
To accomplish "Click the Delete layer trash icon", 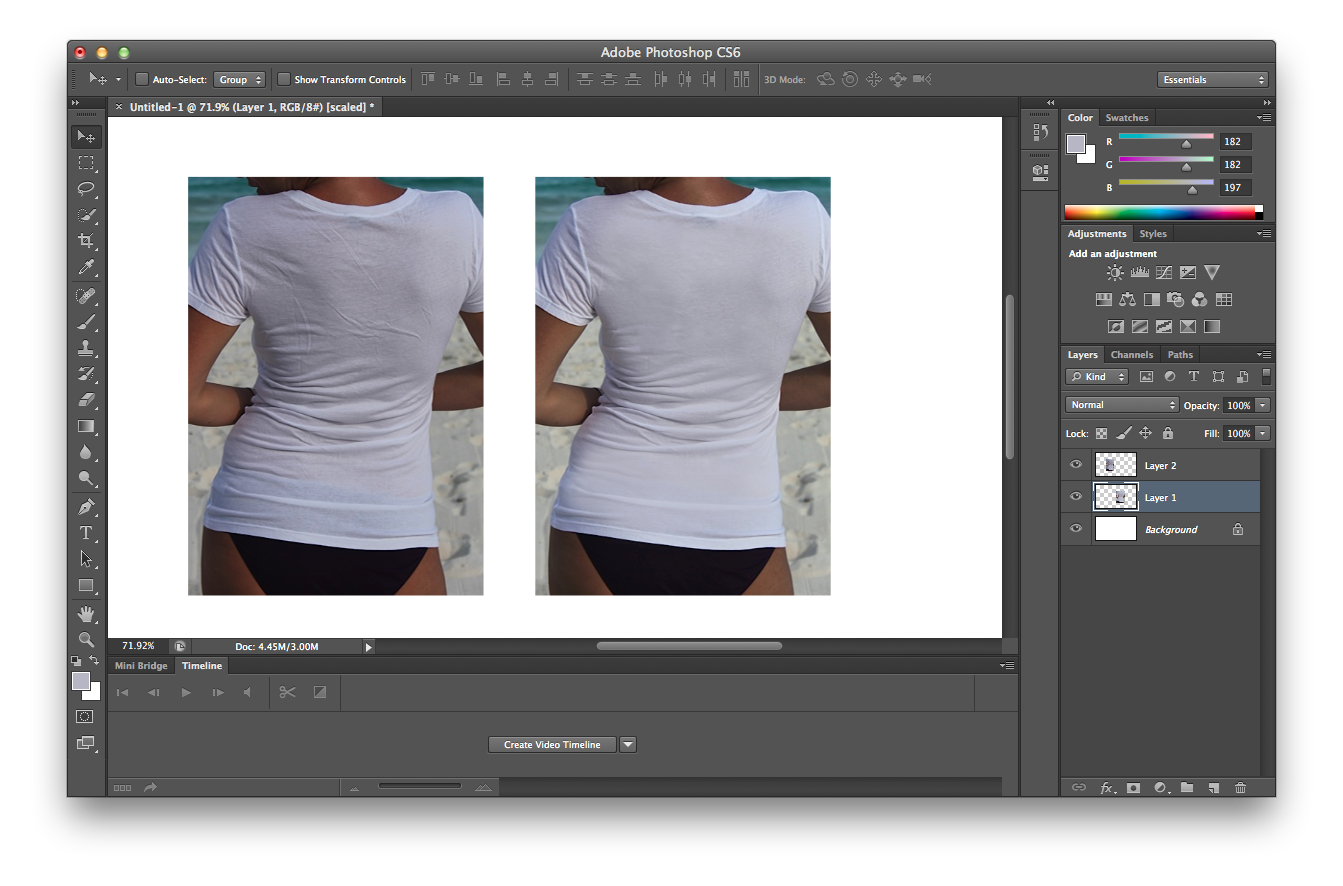I will point(1240,788).
